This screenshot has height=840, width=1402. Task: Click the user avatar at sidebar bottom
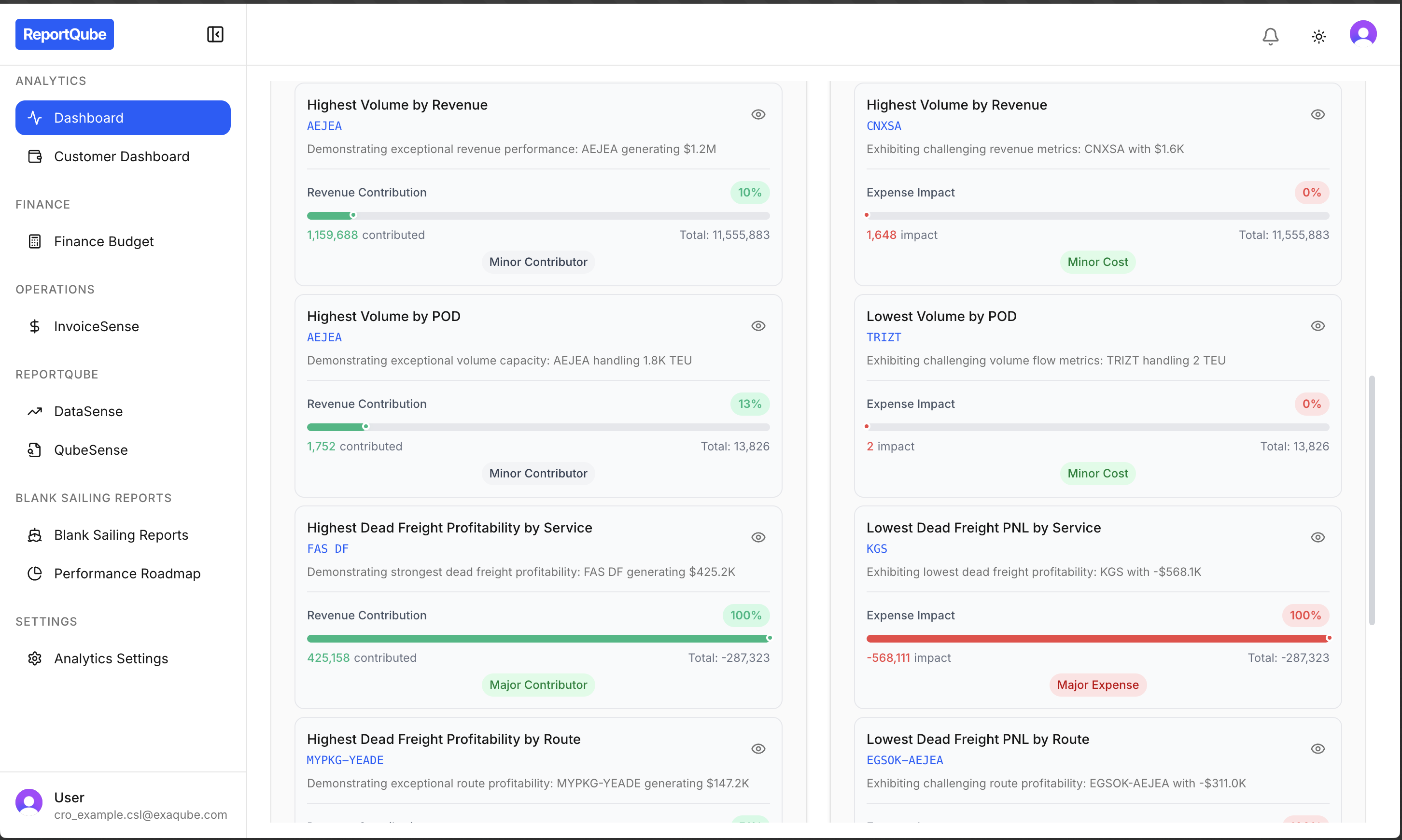tap(29, 803)
